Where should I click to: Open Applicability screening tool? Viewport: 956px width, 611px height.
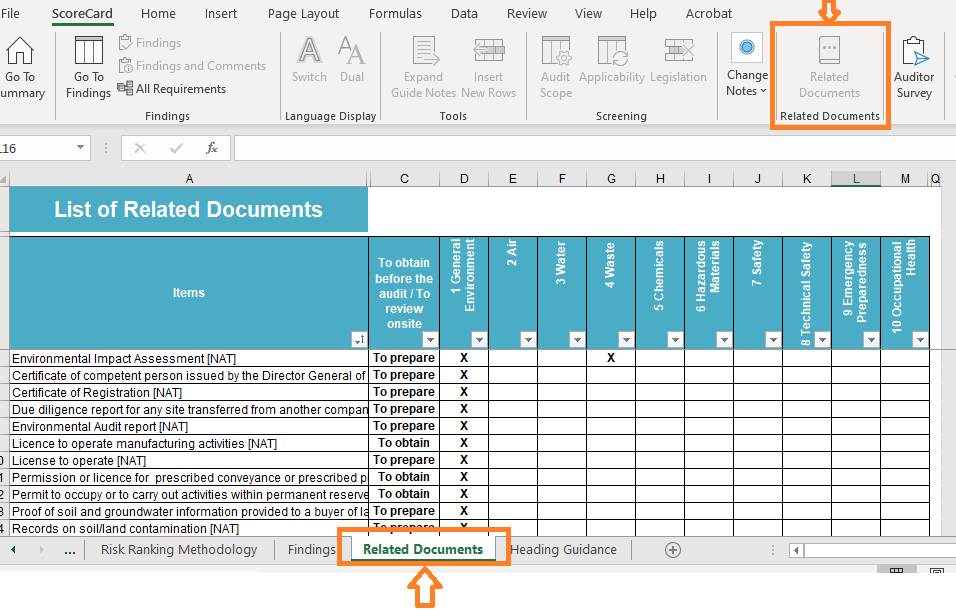[612, 60]
